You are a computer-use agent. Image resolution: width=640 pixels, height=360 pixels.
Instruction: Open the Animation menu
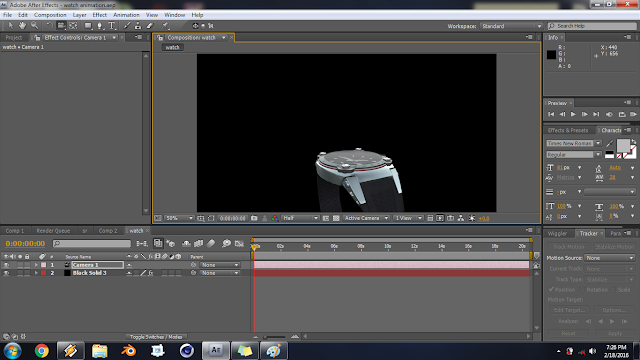126,15
